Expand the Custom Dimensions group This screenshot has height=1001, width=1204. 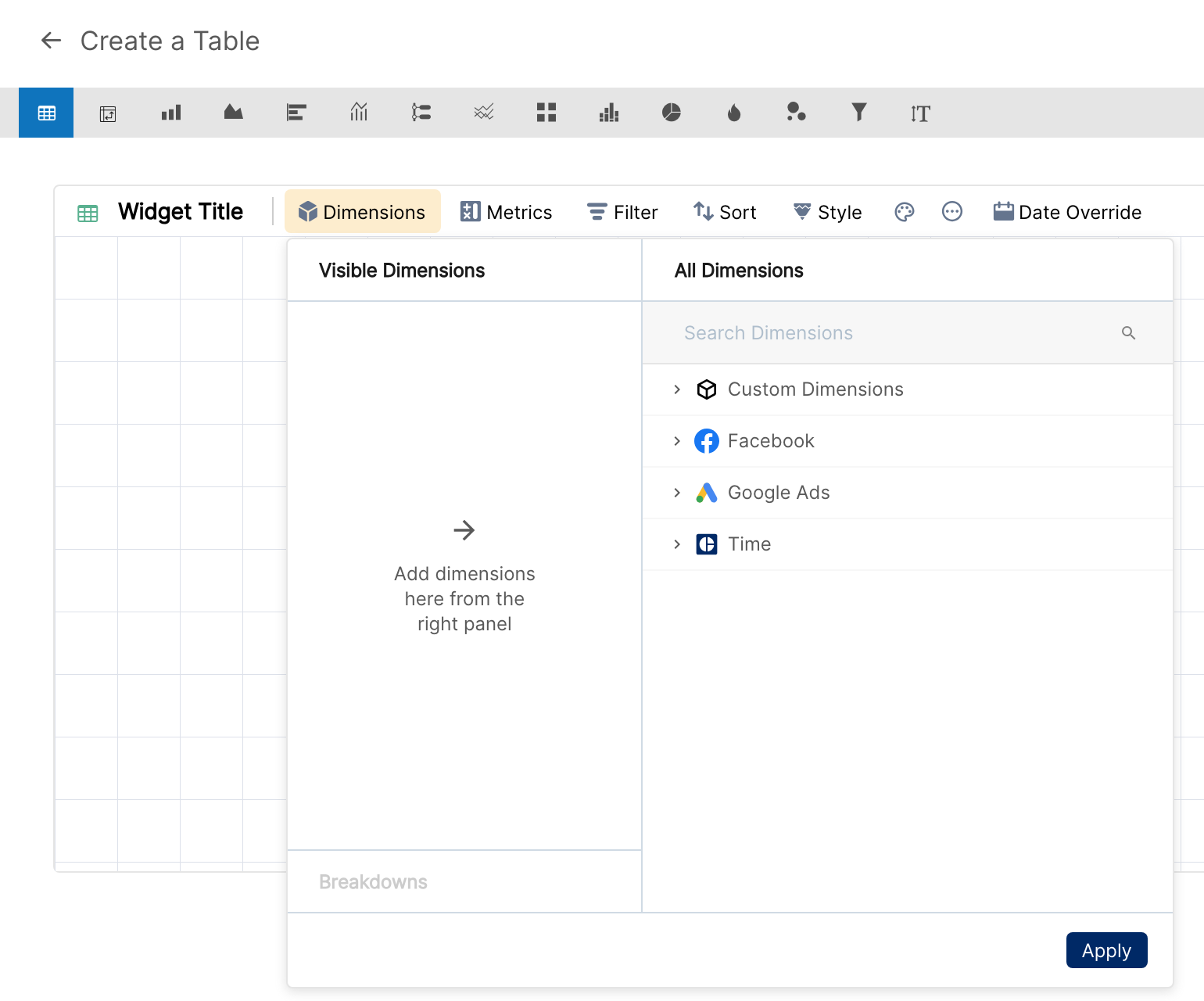tap(677, 389)
